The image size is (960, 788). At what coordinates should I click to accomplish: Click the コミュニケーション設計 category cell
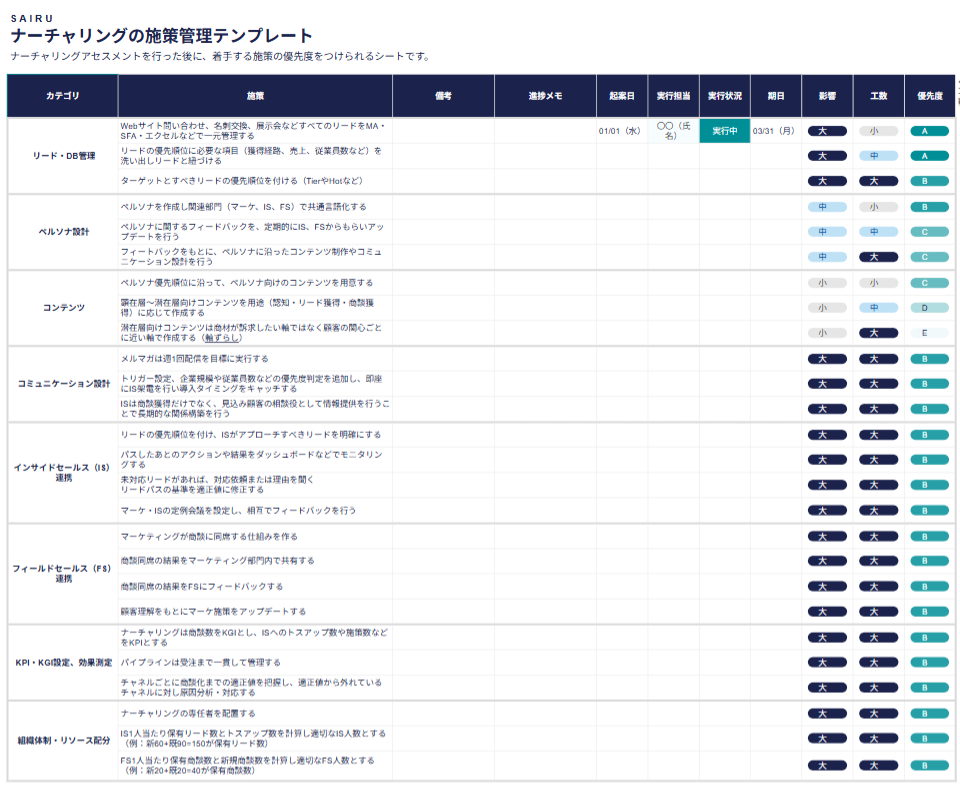click(62, 384)
